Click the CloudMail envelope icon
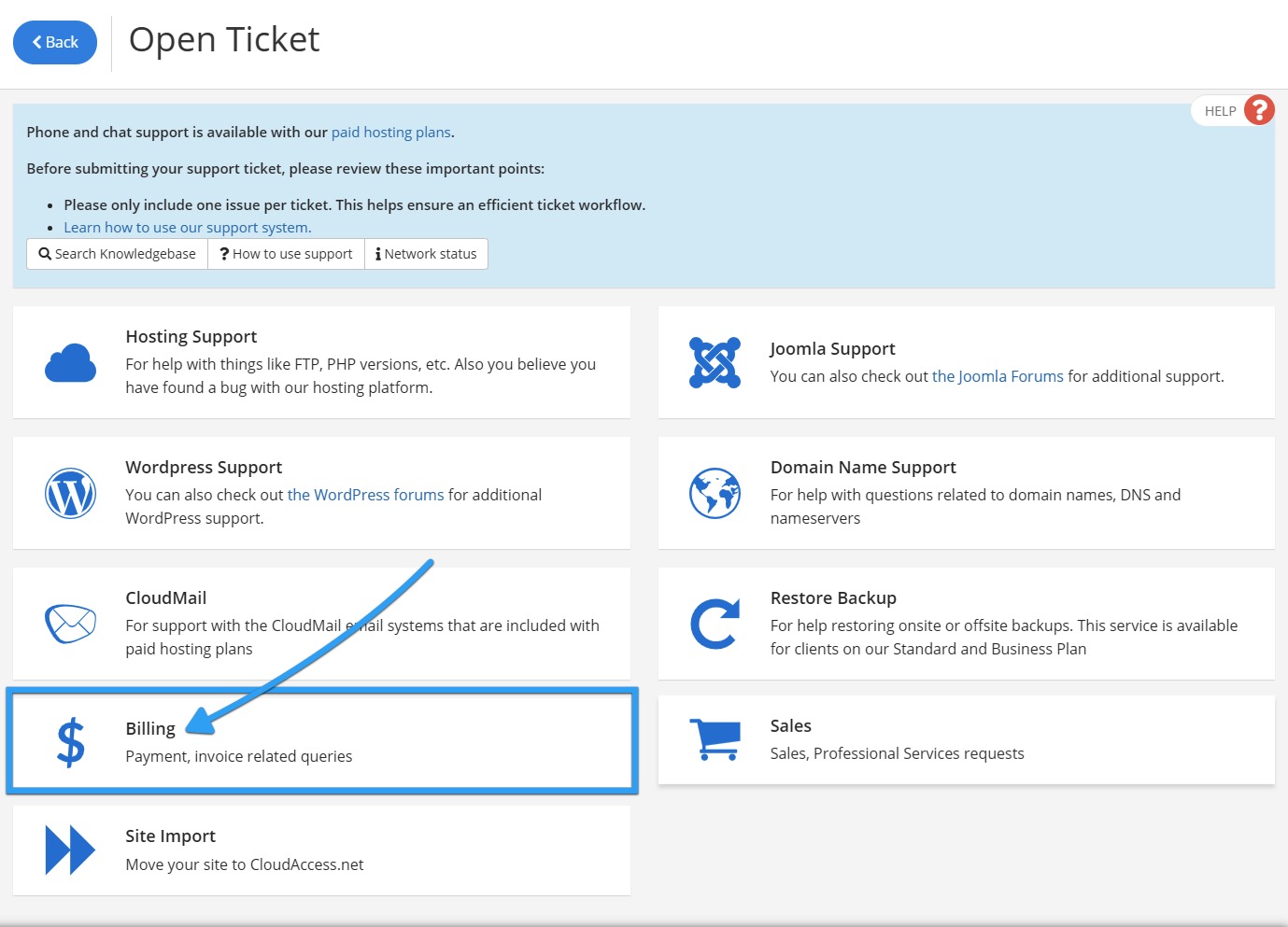 click(x=69, y=624)
